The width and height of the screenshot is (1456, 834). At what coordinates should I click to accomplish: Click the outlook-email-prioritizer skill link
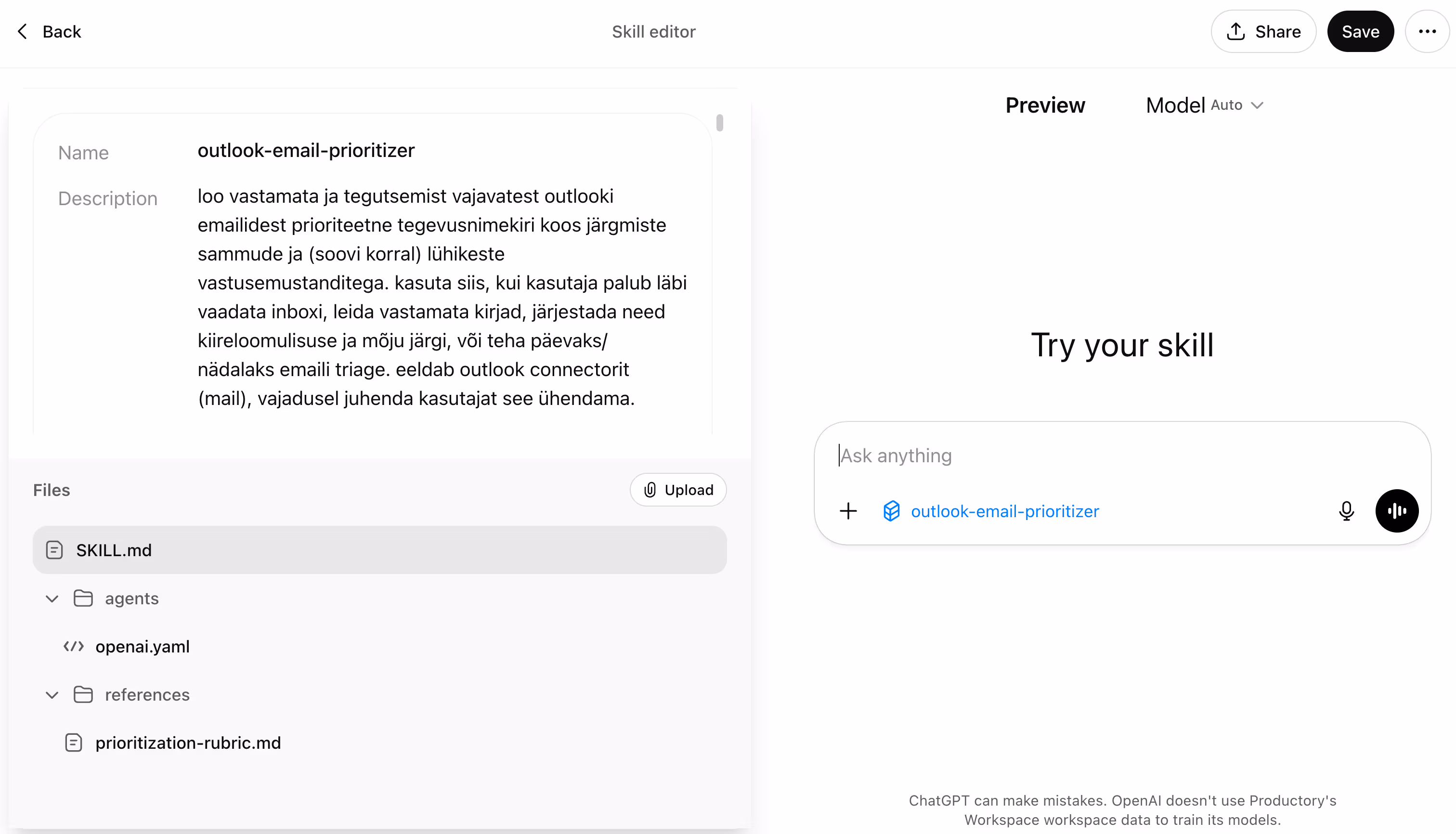click(1005, 511)
